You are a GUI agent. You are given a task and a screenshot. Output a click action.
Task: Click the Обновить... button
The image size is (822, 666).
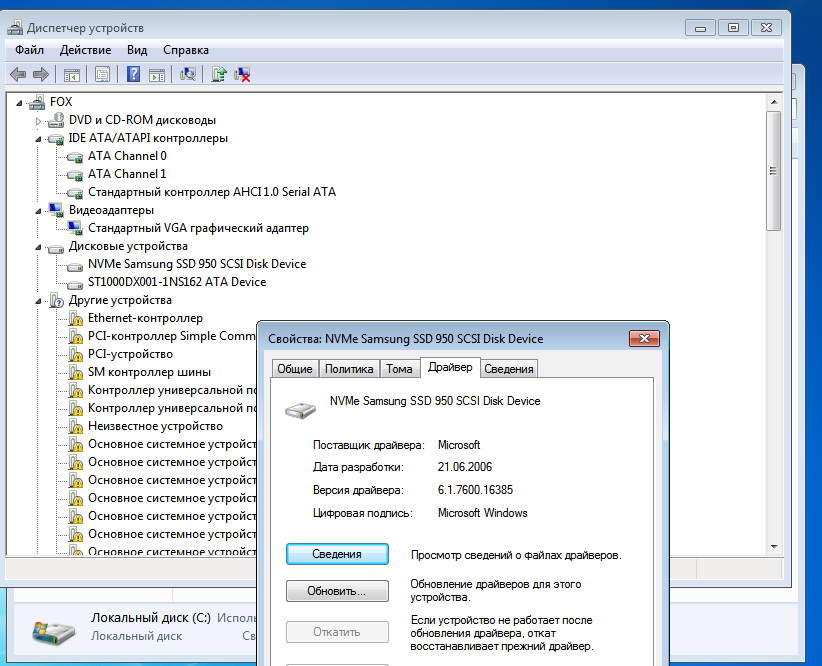[x=337, y=591]
